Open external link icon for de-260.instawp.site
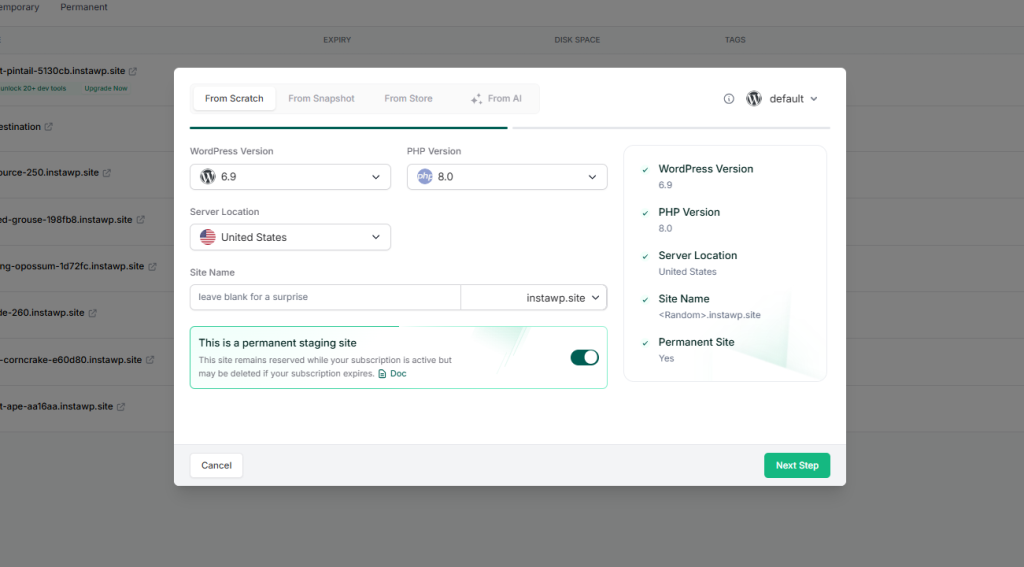The image size is (1024, 567). (92, 313)
